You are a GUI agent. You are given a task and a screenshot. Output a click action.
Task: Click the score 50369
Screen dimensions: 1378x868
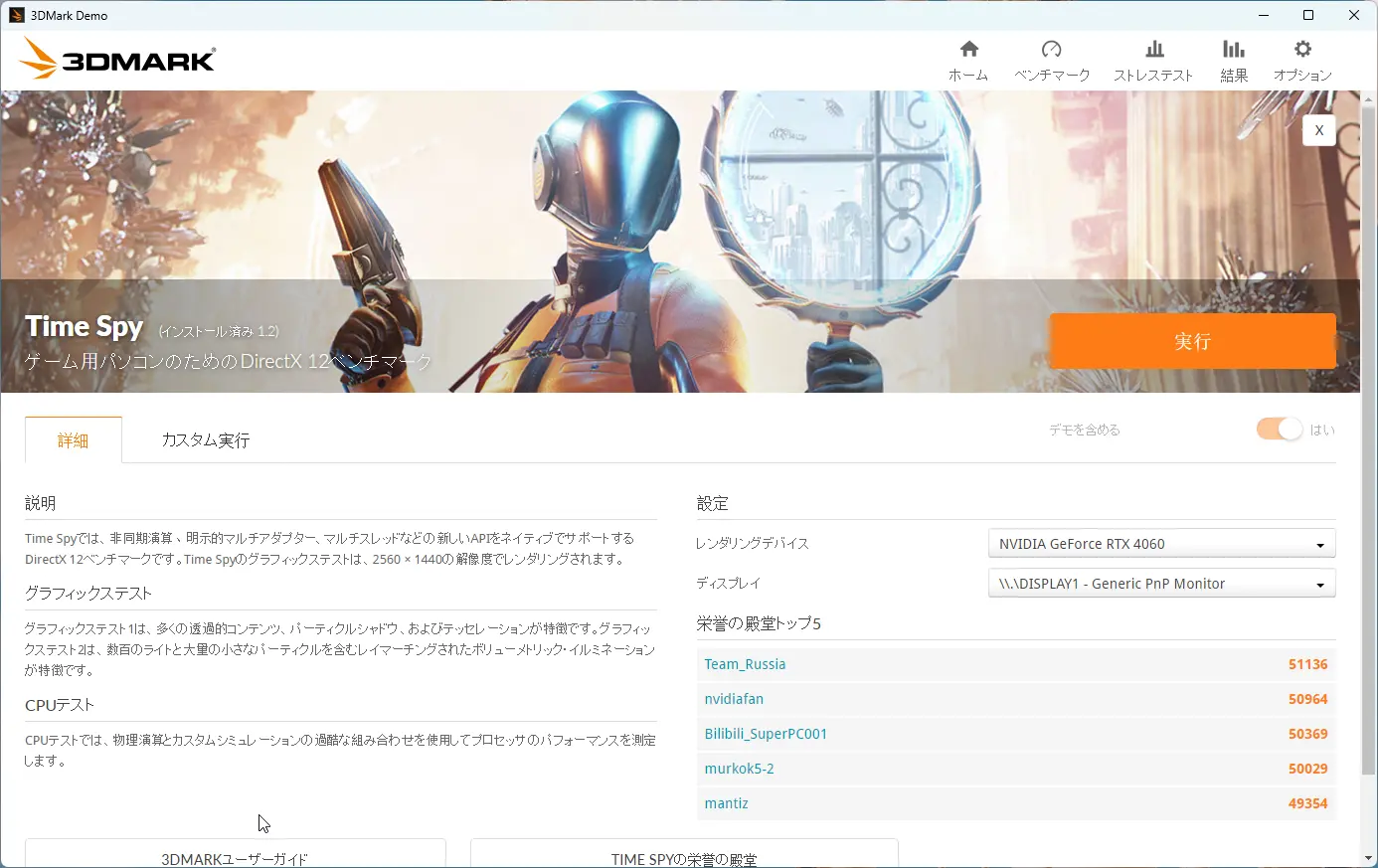(x=1307, y=734)
